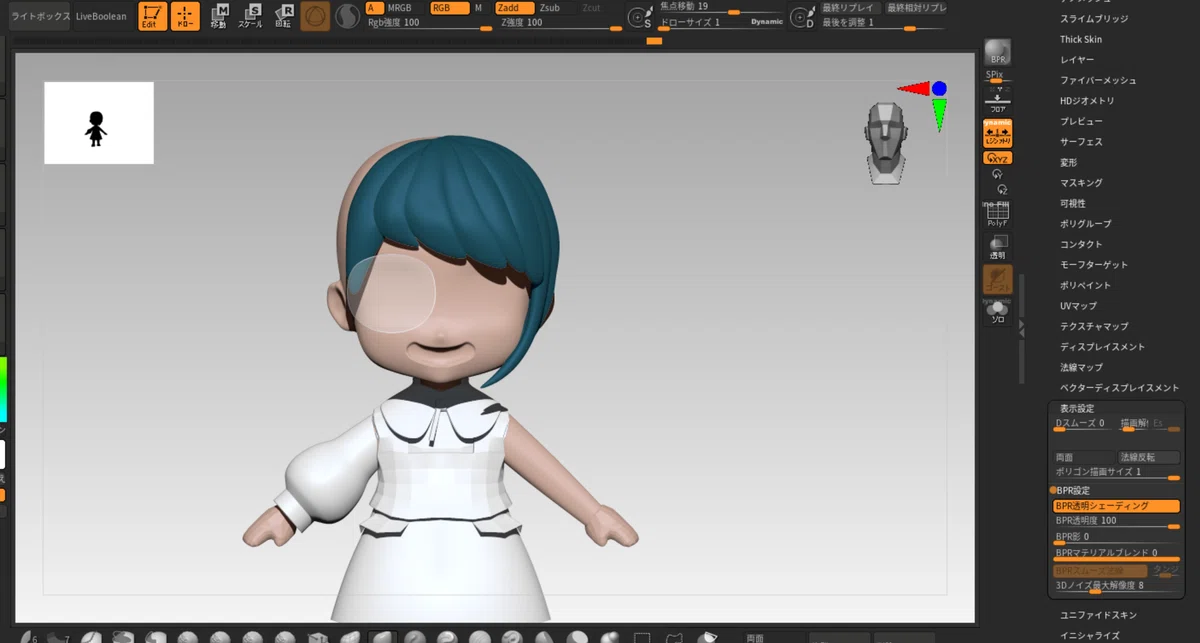Click the silhouette thumbnail preview
Viewport: 1200px width, 643px height.
point(99,123)
